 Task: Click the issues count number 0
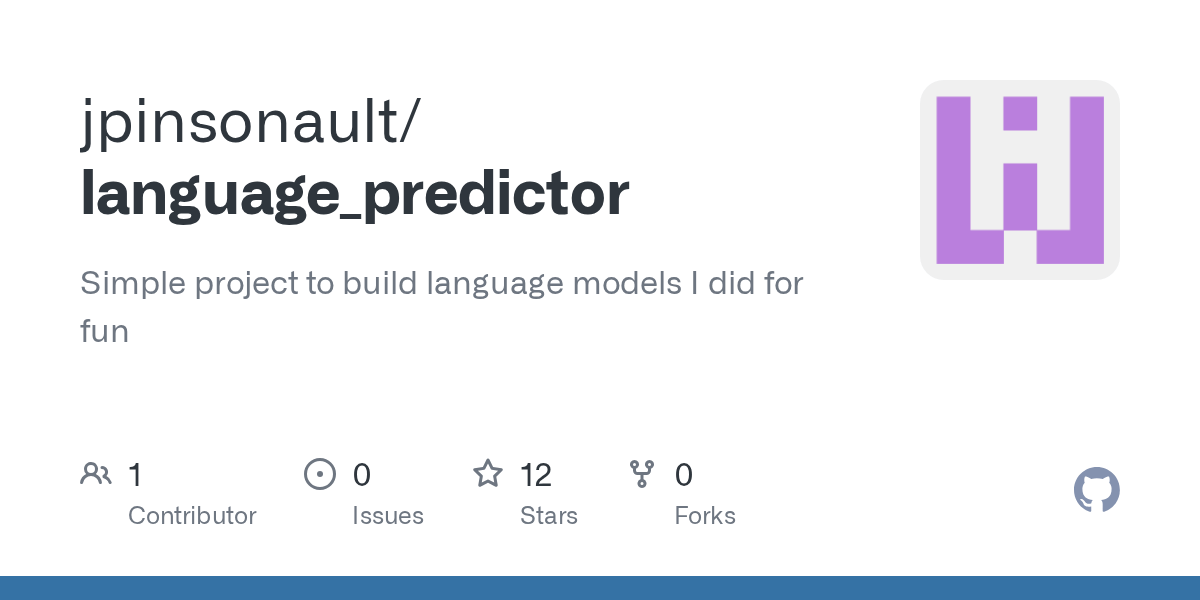tap(362, 474)
